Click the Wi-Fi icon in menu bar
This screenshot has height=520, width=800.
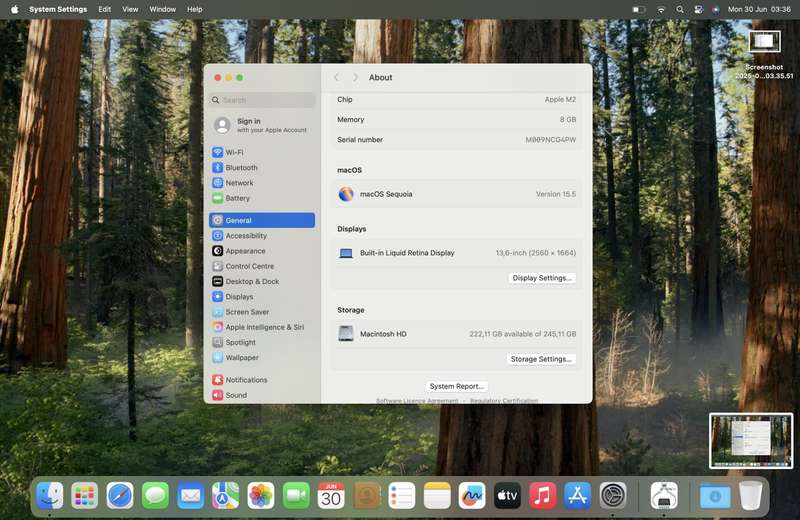click(x=661, y=9)
